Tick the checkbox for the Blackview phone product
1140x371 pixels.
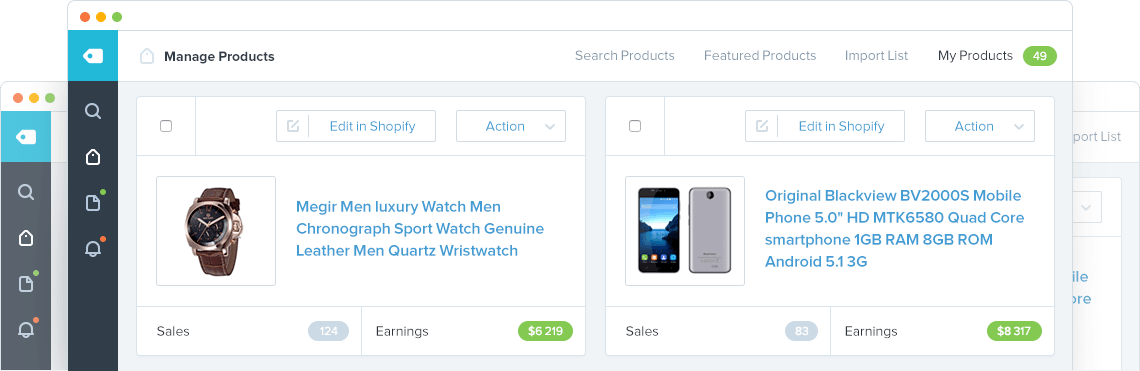click(x=635, y=126)
